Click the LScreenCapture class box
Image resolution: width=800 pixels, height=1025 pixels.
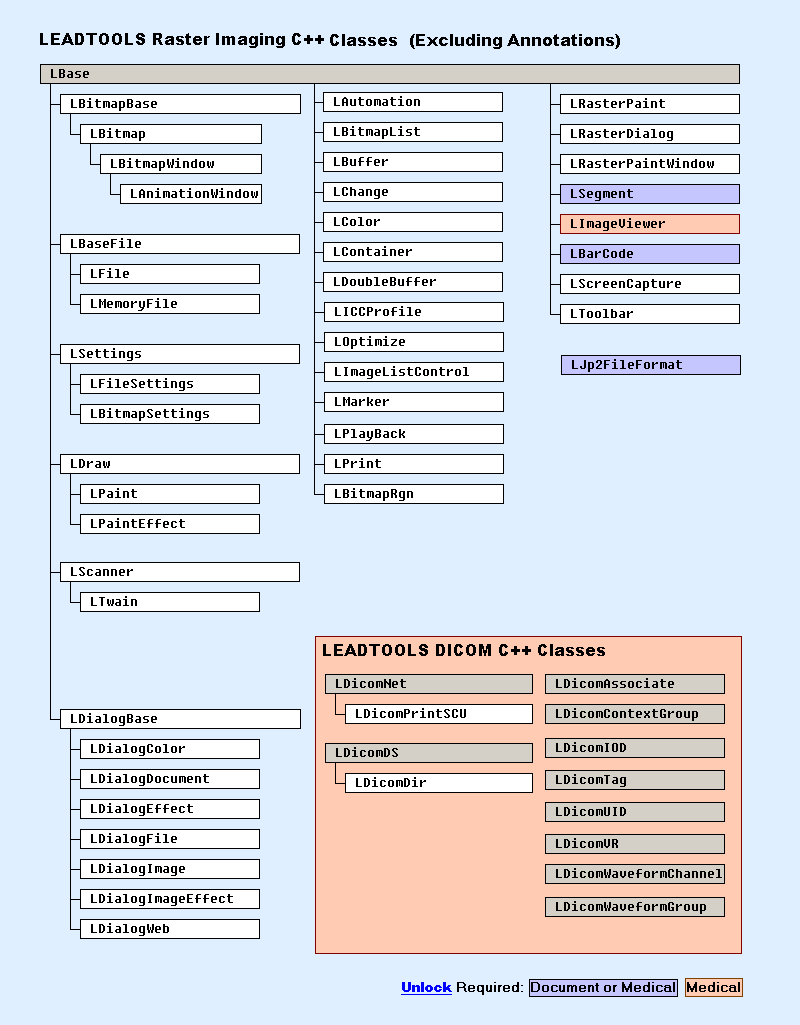pyautogui.click(x=650, y=284)
